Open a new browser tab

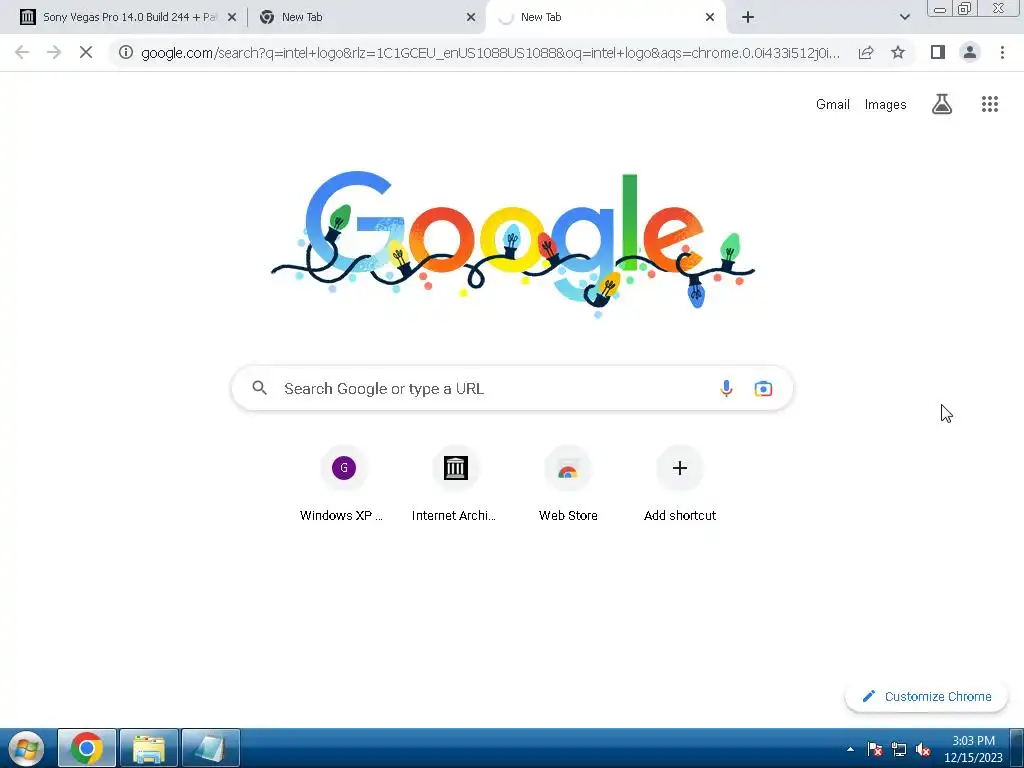(x=748, y=17)
